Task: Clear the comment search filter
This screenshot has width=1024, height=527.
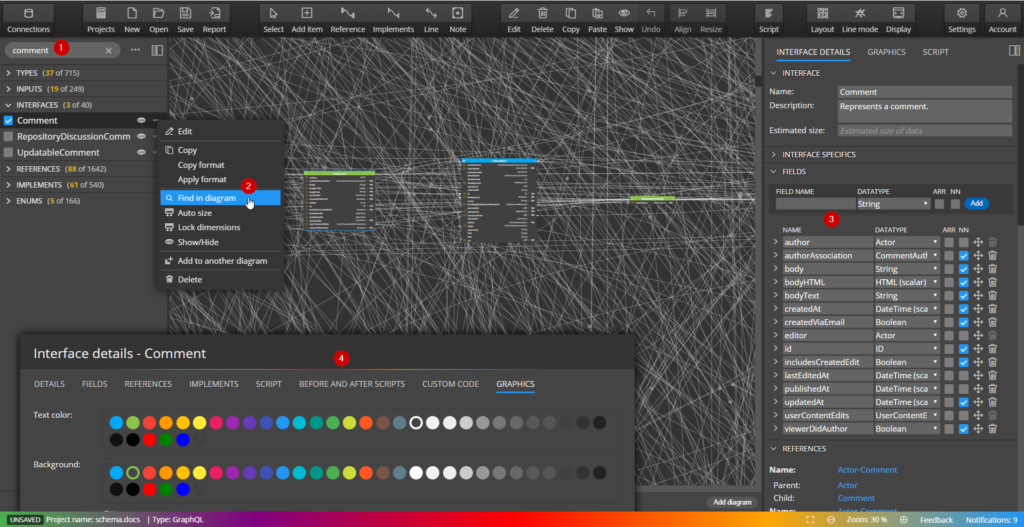Action: click(108, 50)
